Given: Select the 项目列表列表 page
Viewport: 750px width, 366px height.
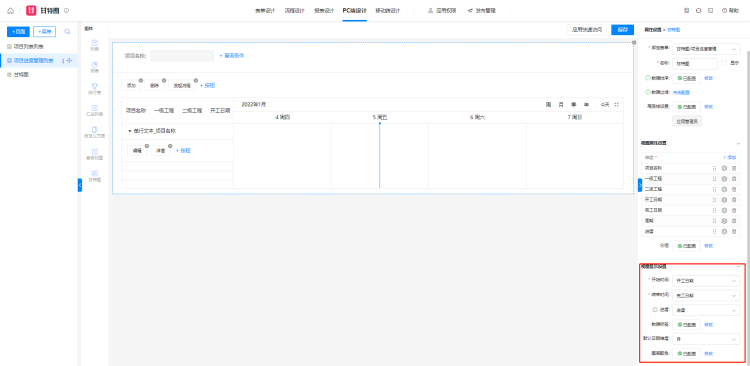Looking at the screenshot, I should (x=28, y=46).
